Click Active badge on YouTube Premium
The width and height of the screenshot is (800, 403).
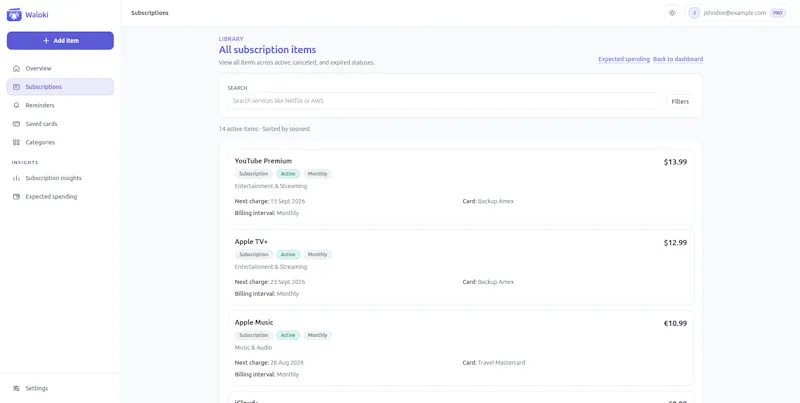pyautogui.click(x=288, y=174)
